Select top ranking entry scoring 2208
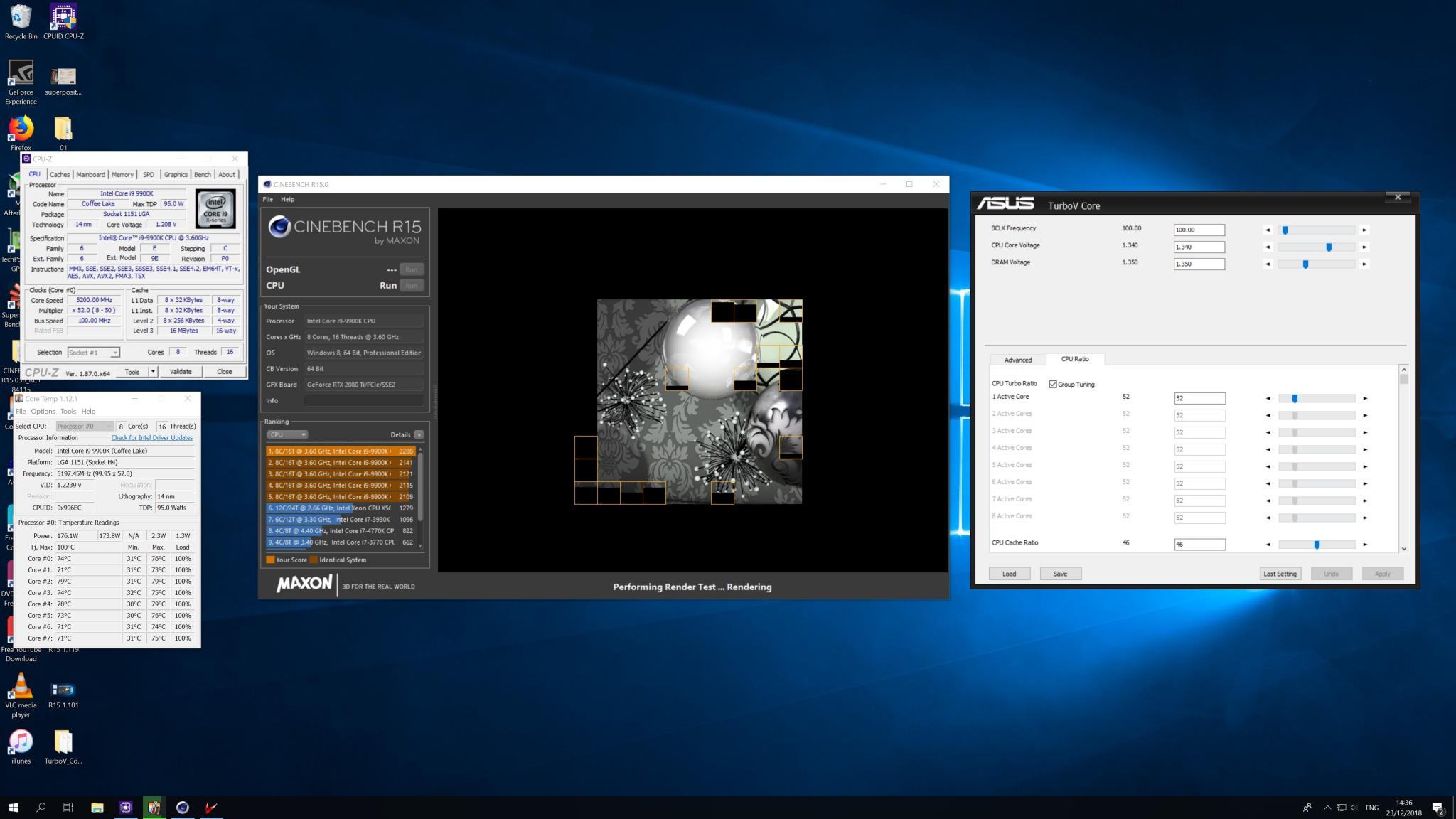The height and width of the screenshot is (819, 1456). click(x=341, y=451)
